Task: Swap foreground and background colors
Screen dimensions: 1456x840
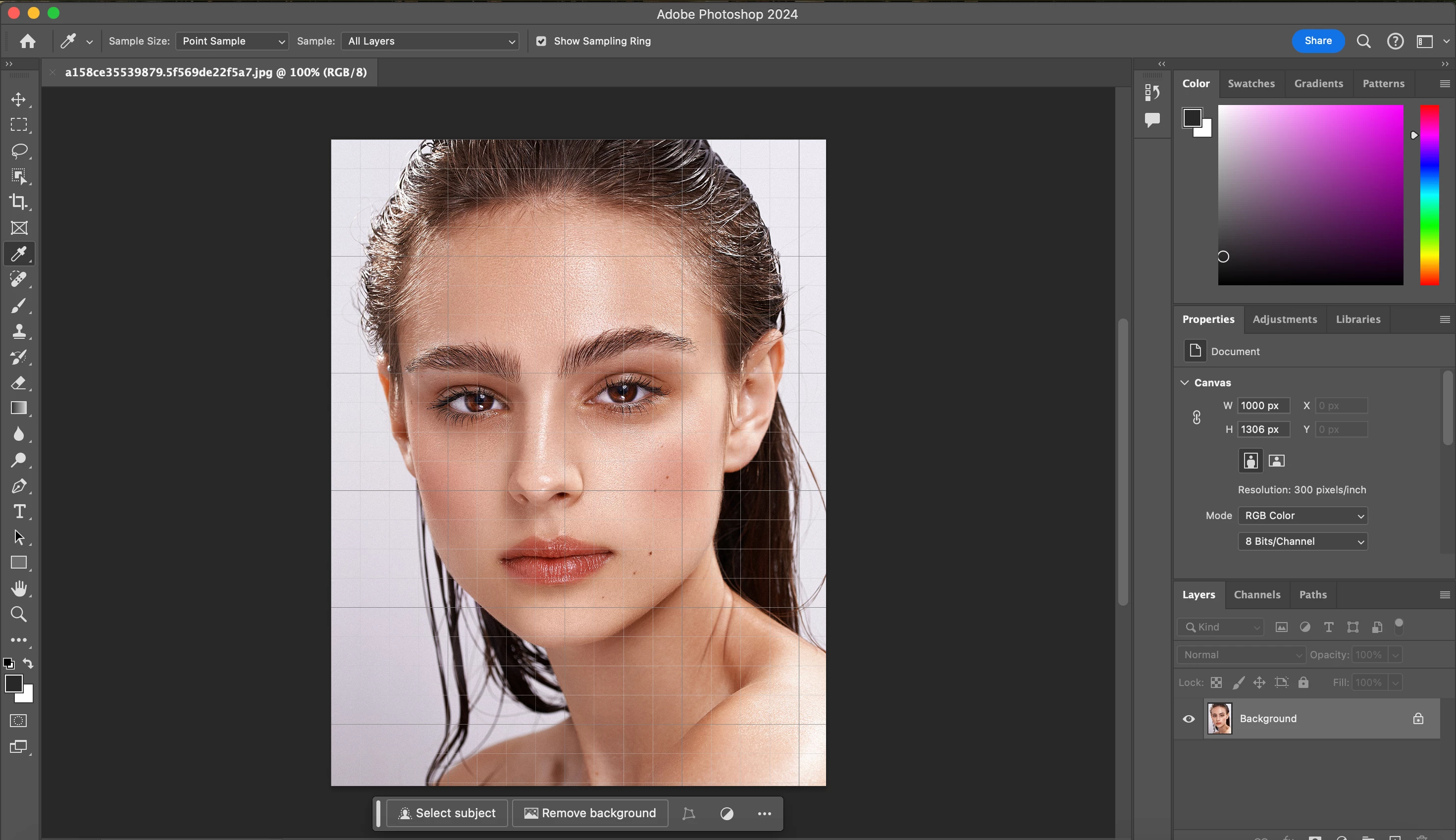Action: coord(28,663)
